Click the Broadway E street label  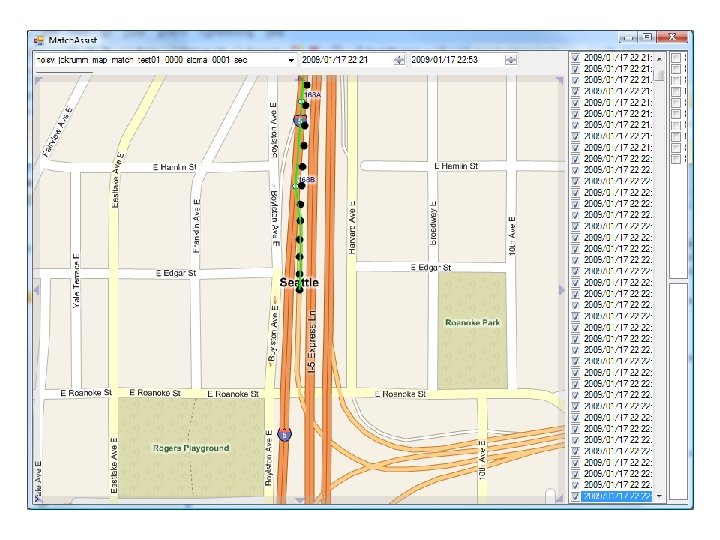click(x=433, y=223)
